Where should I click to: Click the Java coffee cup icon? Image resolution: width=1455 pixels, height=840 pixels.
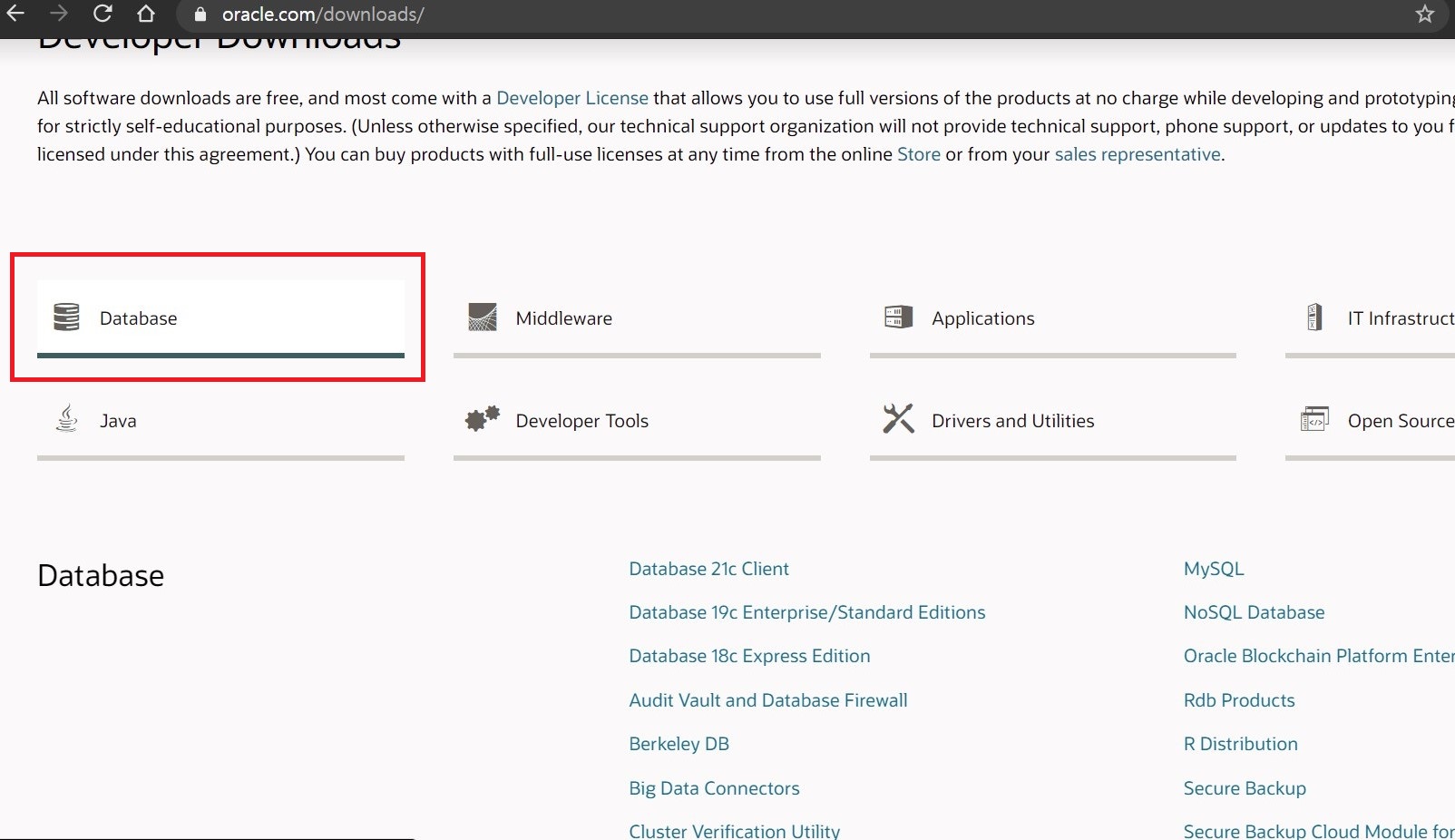pyautogui.click(x=66, y=419)
